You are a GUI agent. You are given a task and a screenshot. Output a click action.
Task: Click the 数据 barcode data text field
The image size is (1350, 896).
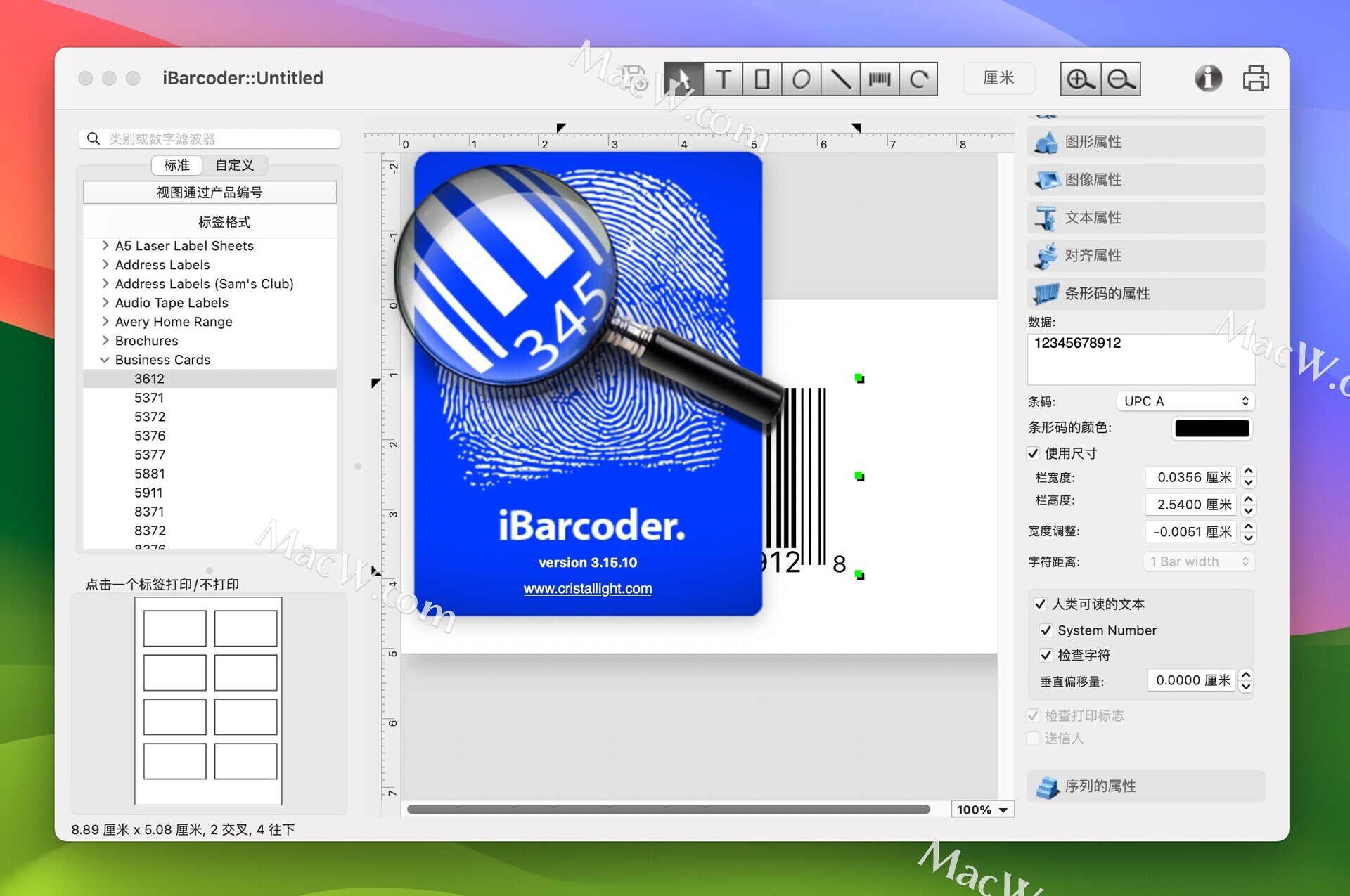1141,358
